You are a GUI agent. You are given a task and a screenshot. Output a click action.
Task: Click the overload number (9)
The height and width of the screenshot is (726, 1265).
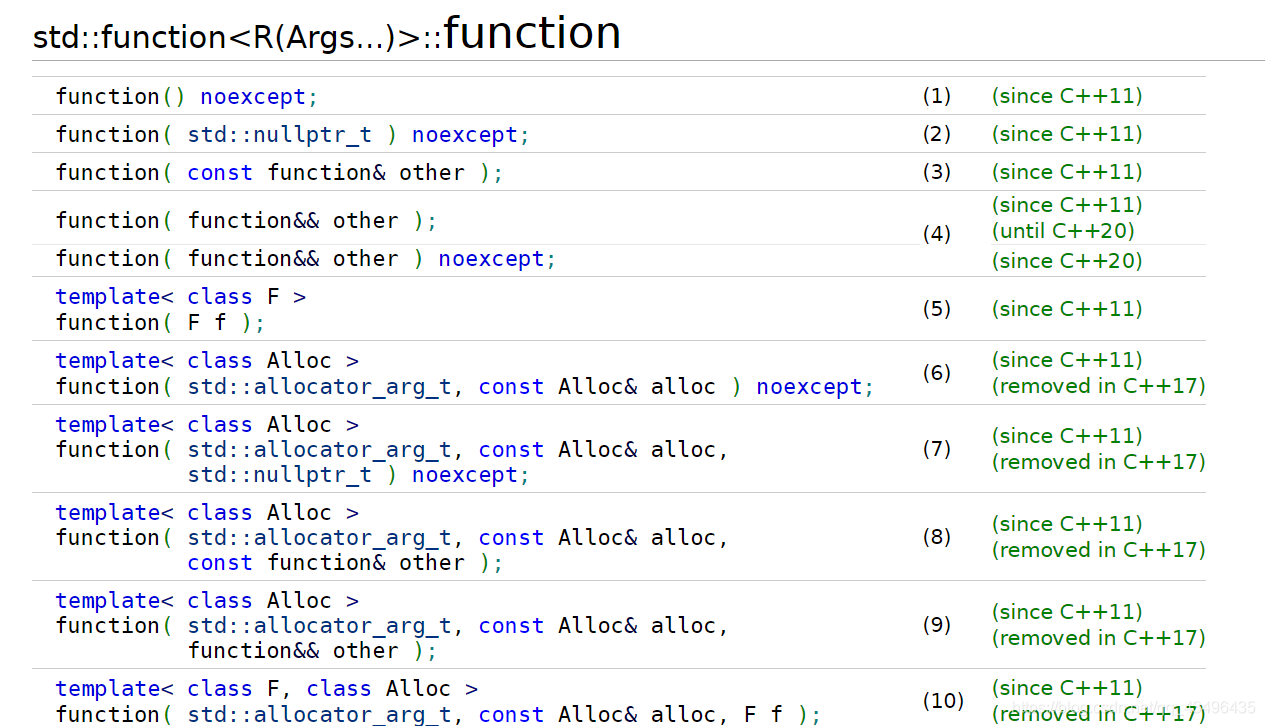tap(937, 625)
